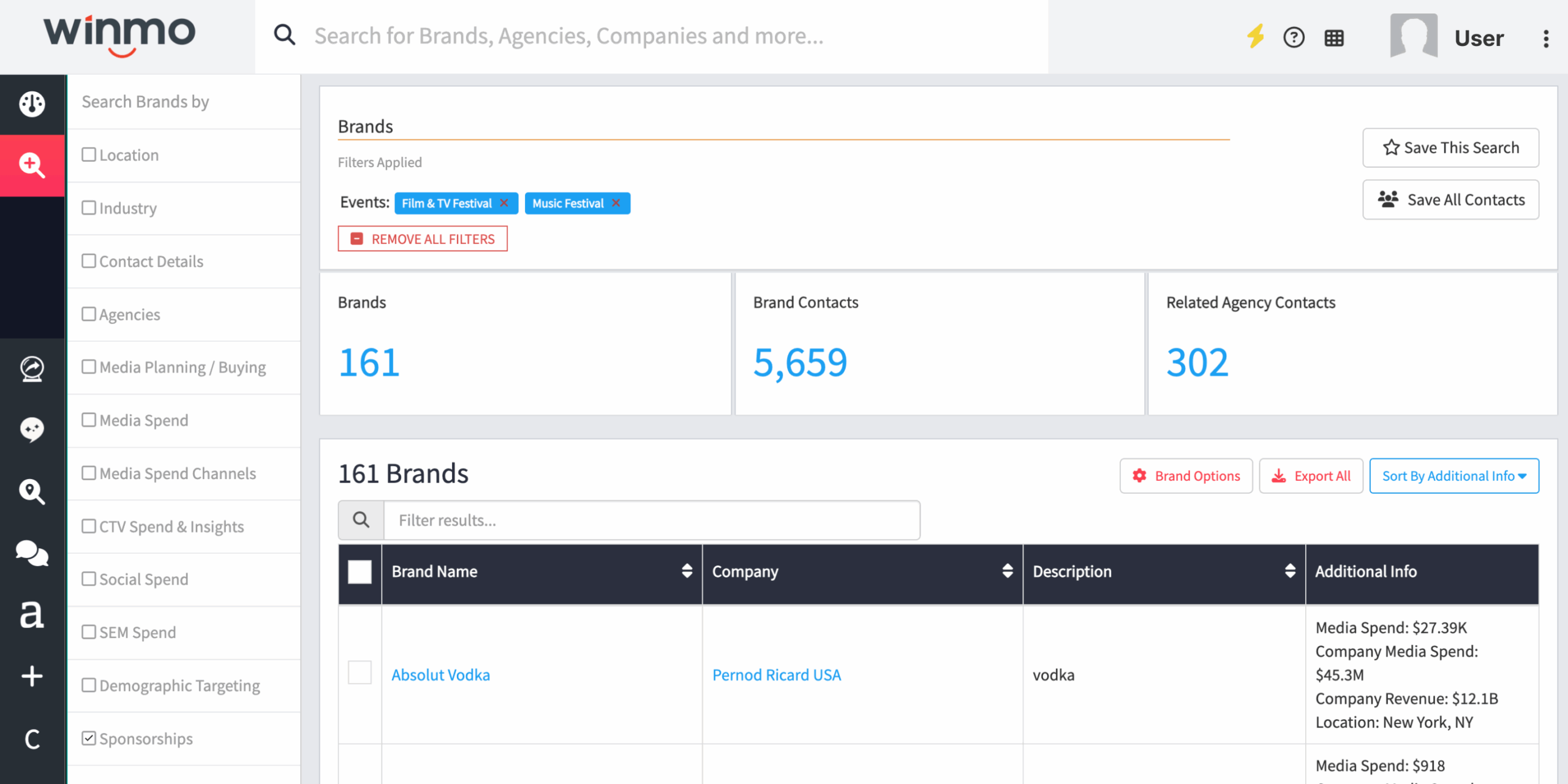Click the magnifier icon beside Filter results

[x=361, y=520]
